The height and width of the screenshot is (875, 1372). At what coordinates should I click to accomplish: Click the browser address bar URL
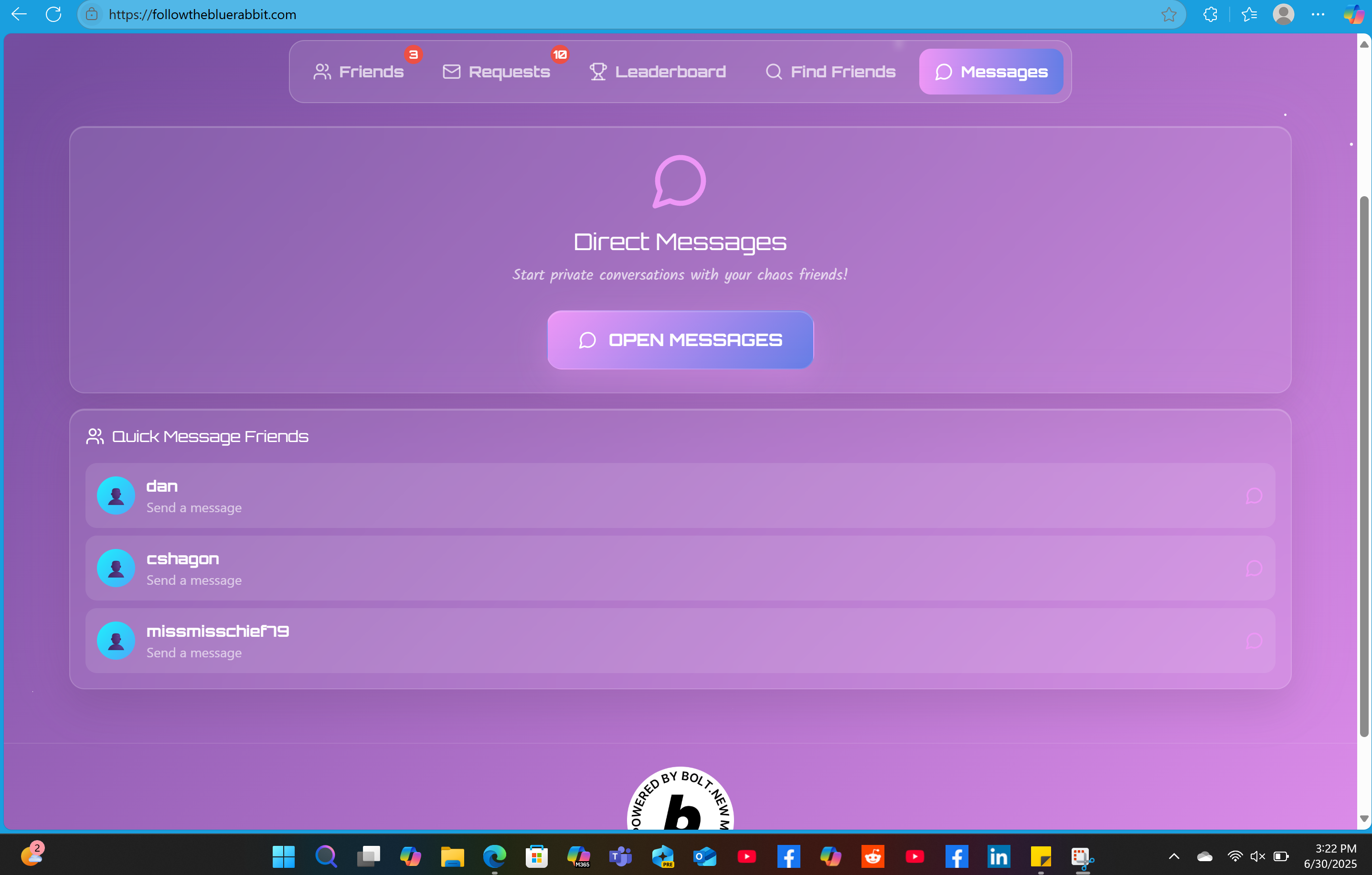[x=202, y=14]
